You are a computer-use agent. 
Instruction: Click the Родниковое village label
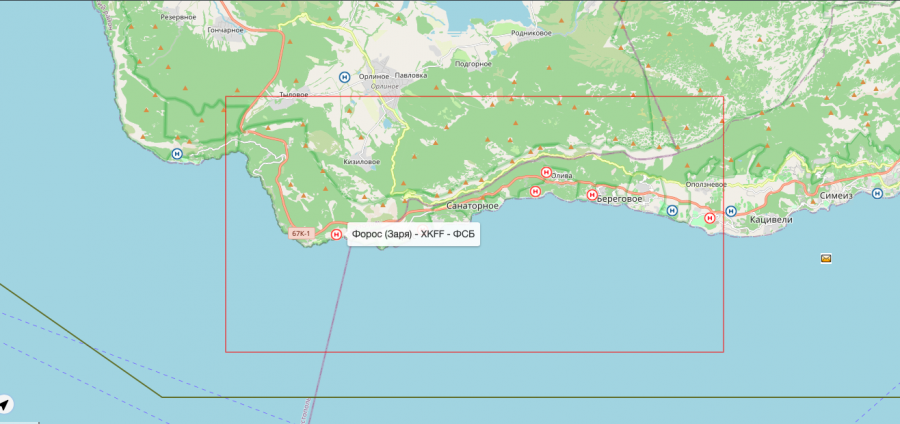pos(531,33)
